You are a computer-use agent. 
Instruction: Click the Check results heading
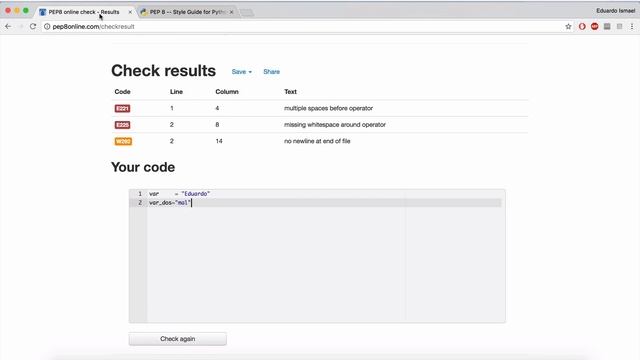point(163,71)
